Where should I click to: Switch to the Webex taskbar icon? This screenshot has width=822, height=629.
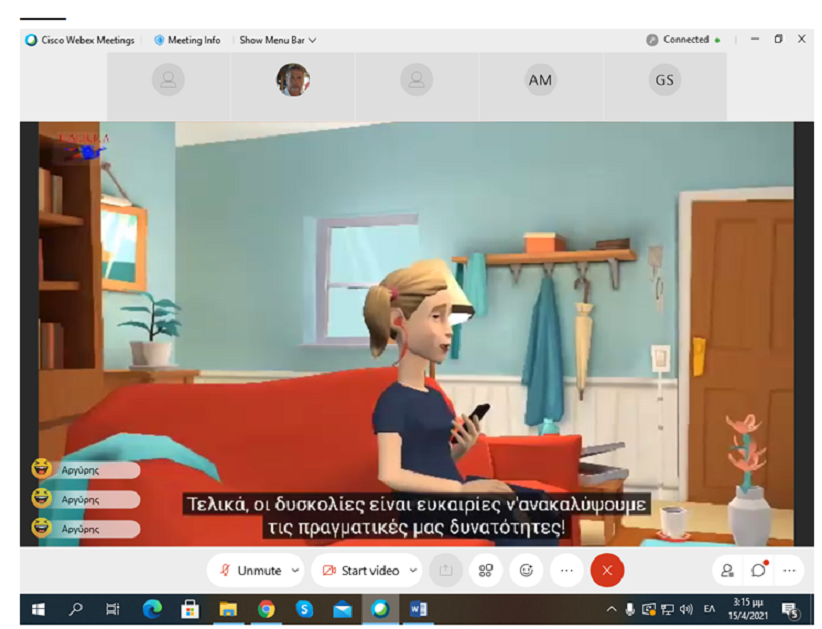pyautogui.click(x=380, y=609)
